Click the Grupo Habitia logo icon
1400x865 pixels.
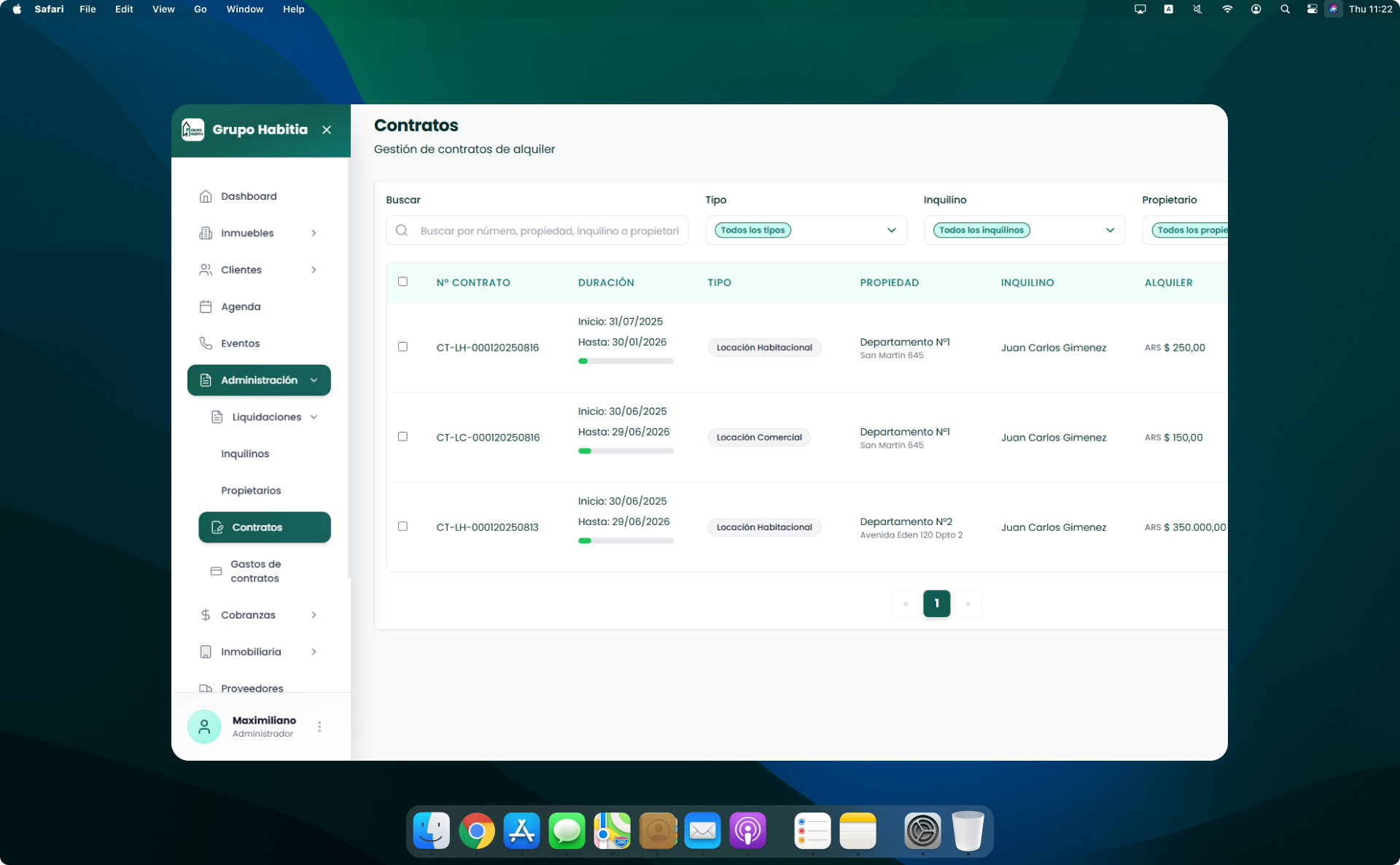tap(193, 130)
